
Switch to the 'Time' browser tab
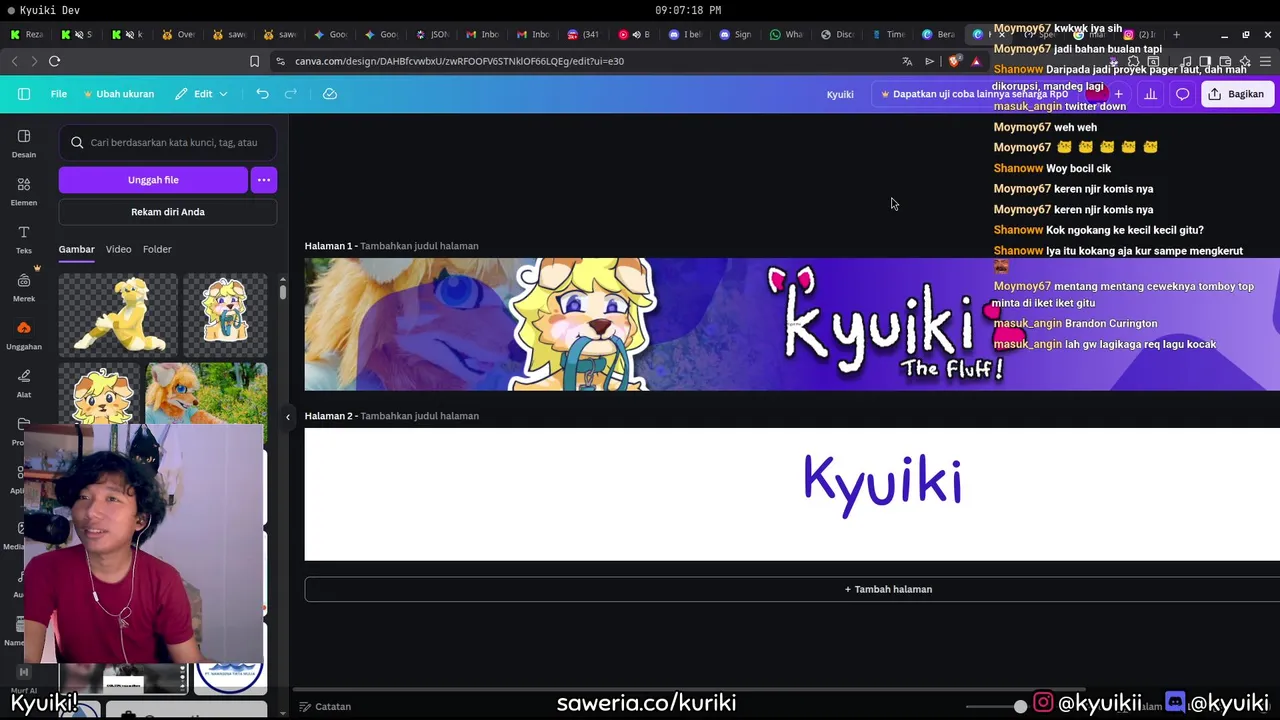tap(888, 34)
